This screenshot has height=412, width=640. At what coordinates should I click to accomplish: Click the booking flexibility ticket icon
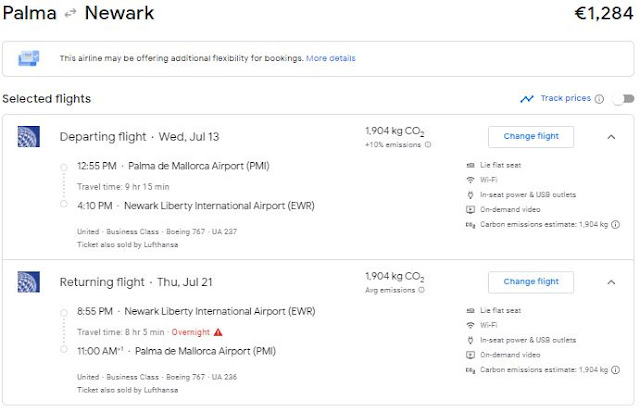tap(30, 58)
